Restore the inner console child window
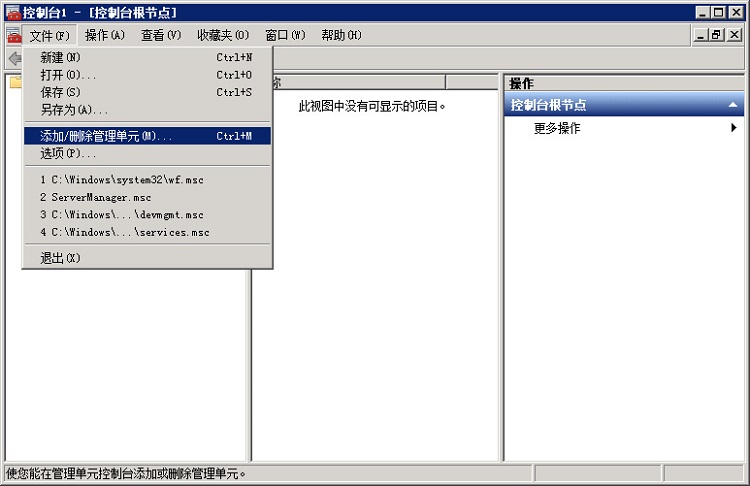The width and height of the screenshot is (750, 486). click(x=716, y=35)
